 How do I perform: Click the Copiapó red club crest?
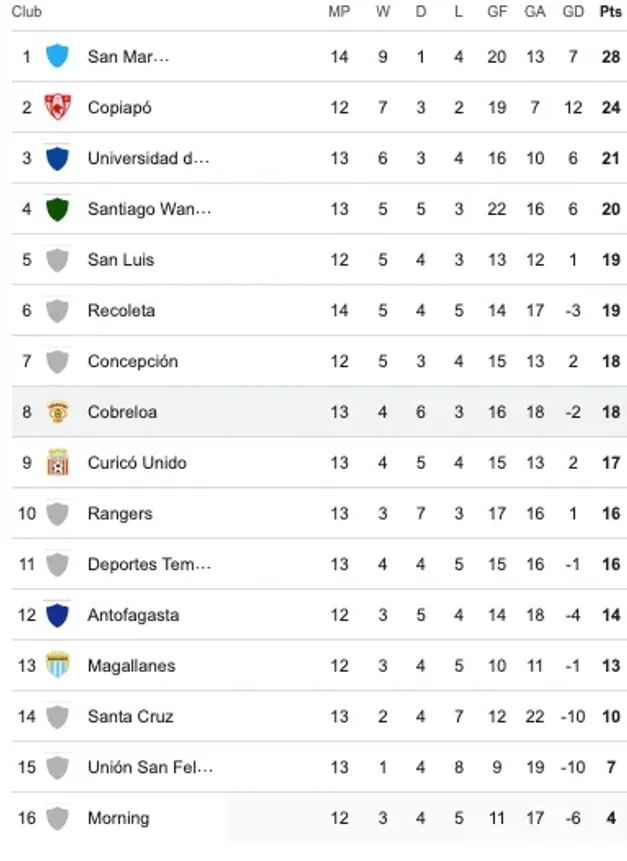58,107
